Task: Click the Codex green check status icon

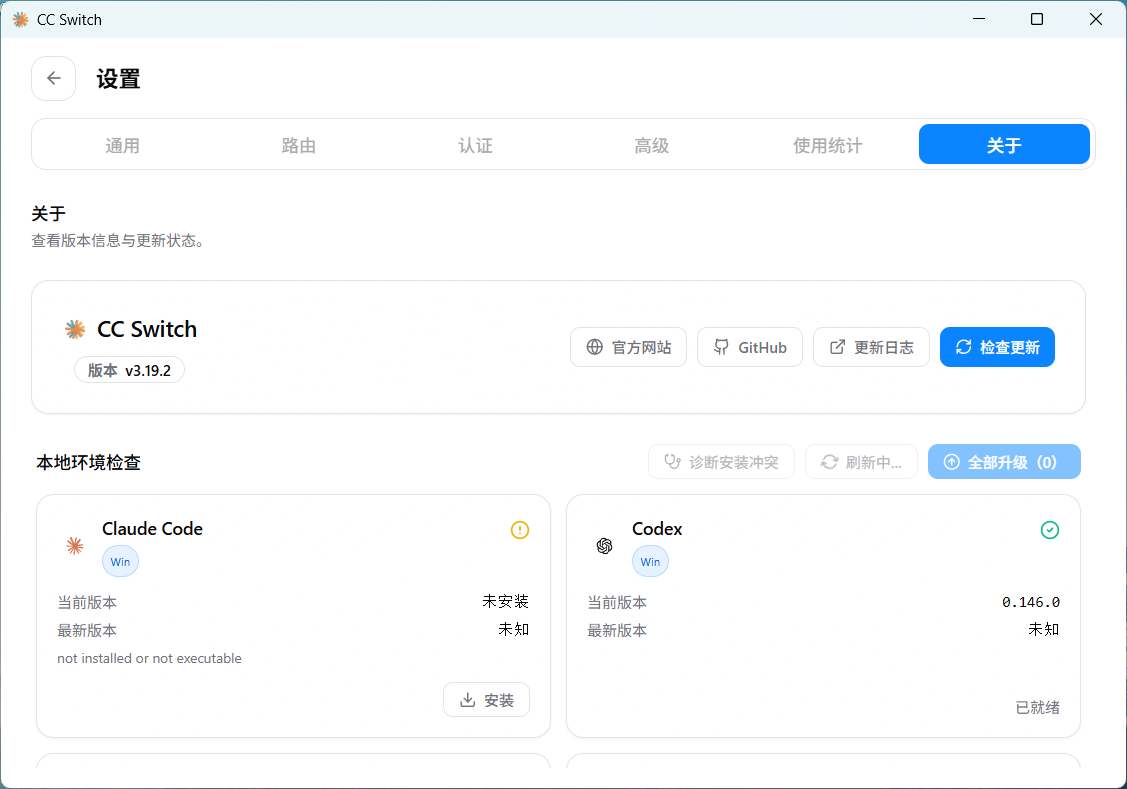Action: coord(1049,530)
